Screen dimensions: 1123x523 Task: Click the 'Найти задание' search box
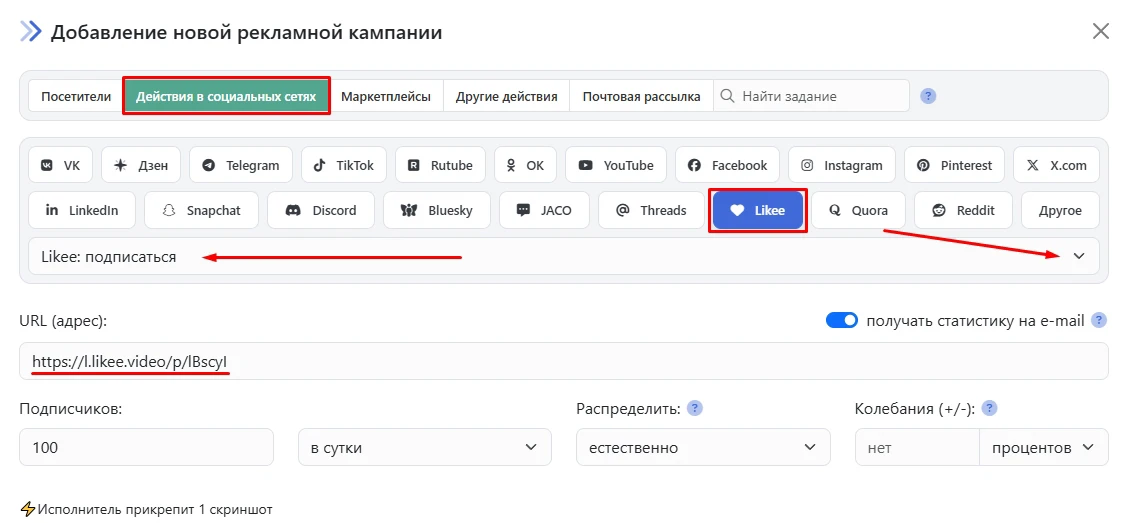[820, 97]
